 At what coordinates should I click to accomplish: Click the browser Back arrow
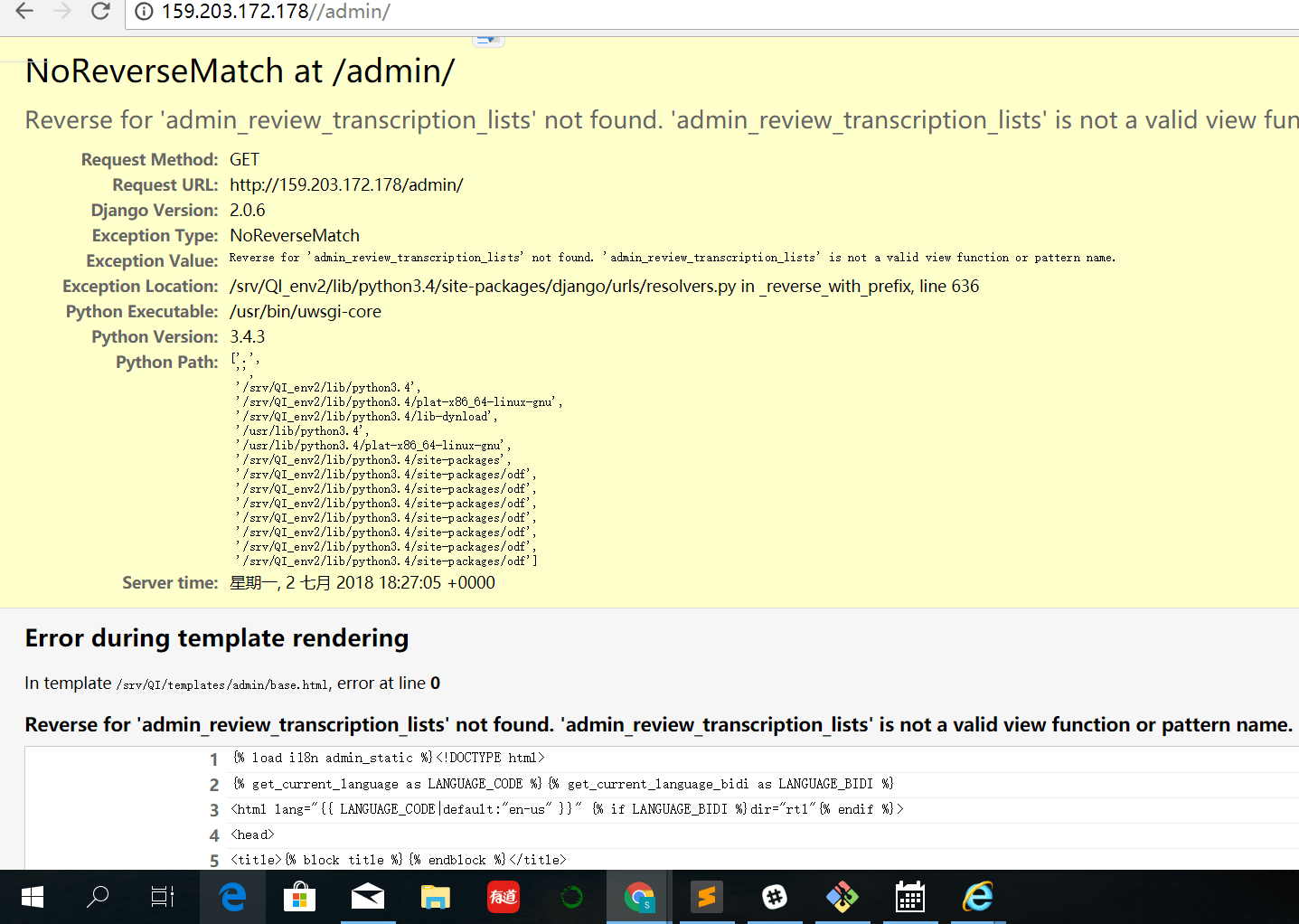(x=24, y=11)
